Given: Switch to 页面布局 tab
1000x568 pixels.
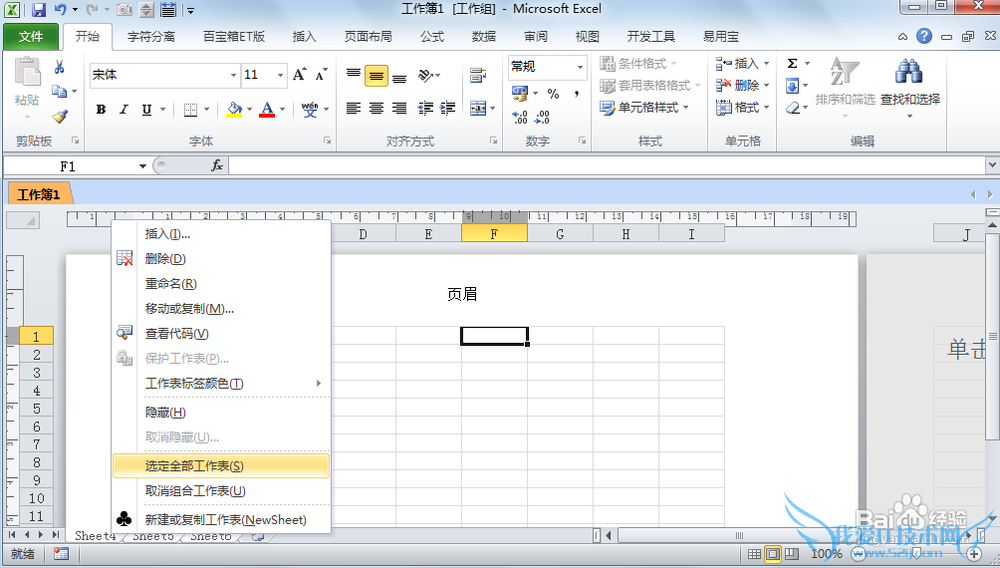Looking at the screenshot, I should tap(368, 36).
